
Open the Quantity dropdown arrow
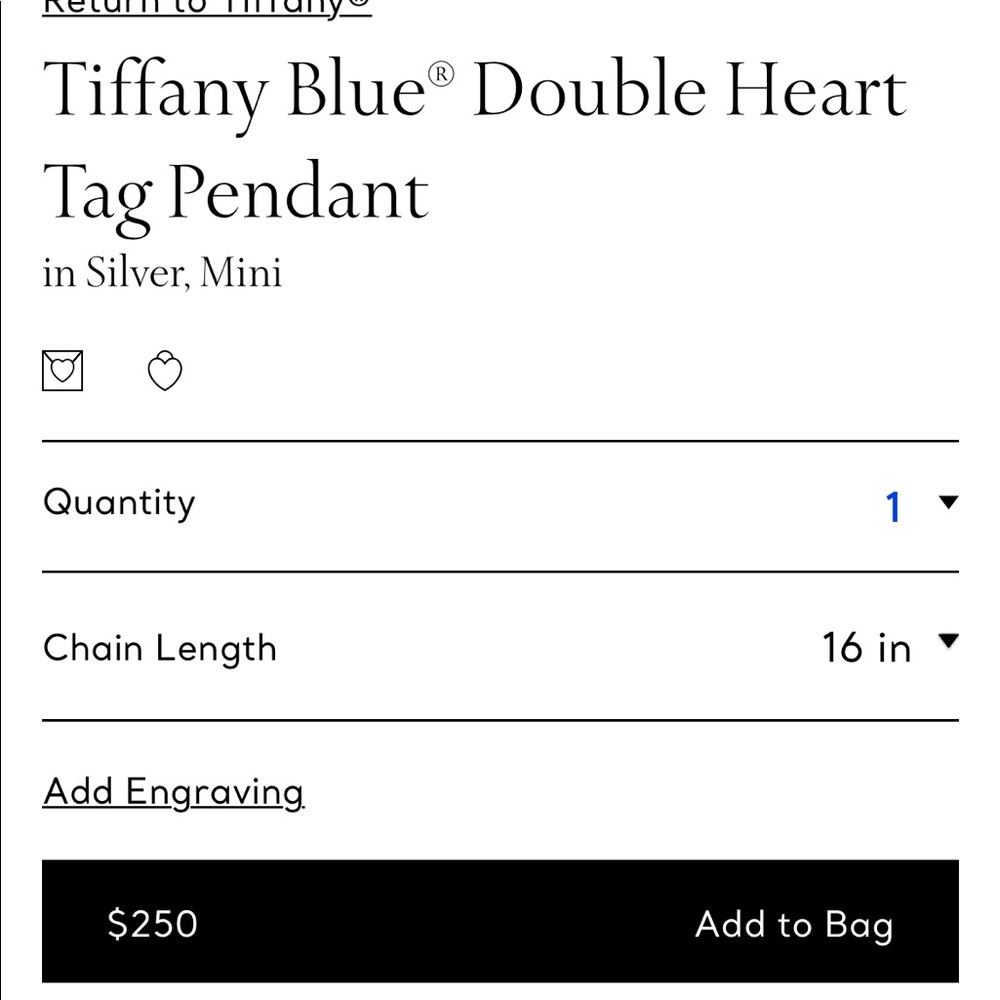(x=948, y=503)
